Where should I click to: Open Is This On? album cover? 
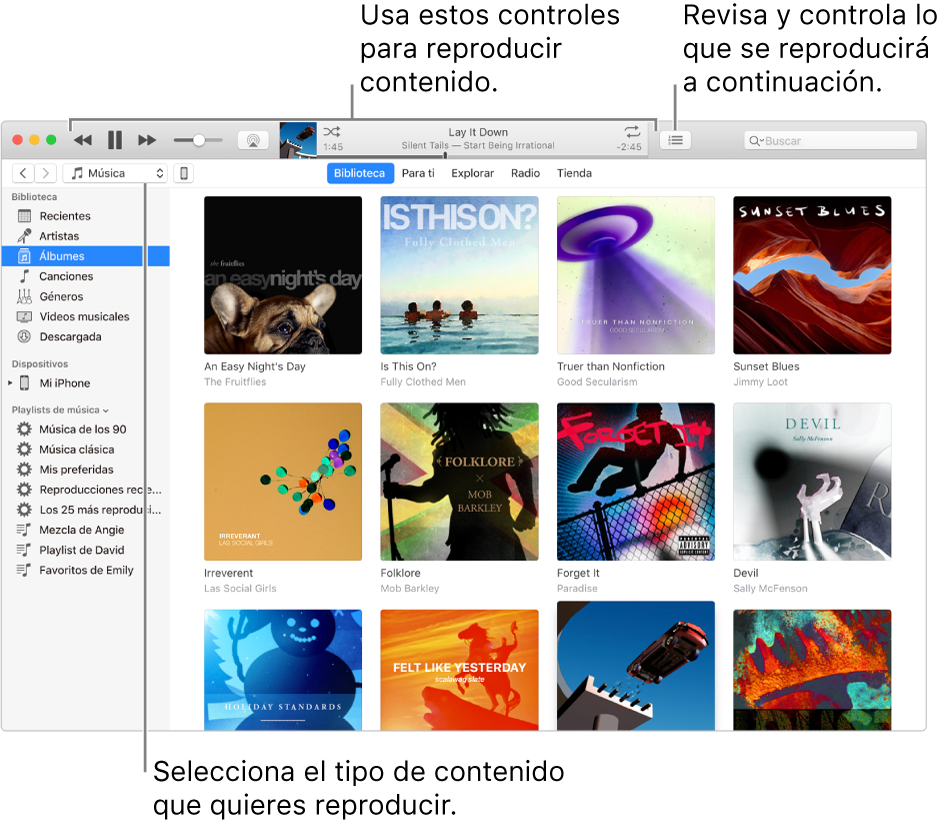[460, 275]
